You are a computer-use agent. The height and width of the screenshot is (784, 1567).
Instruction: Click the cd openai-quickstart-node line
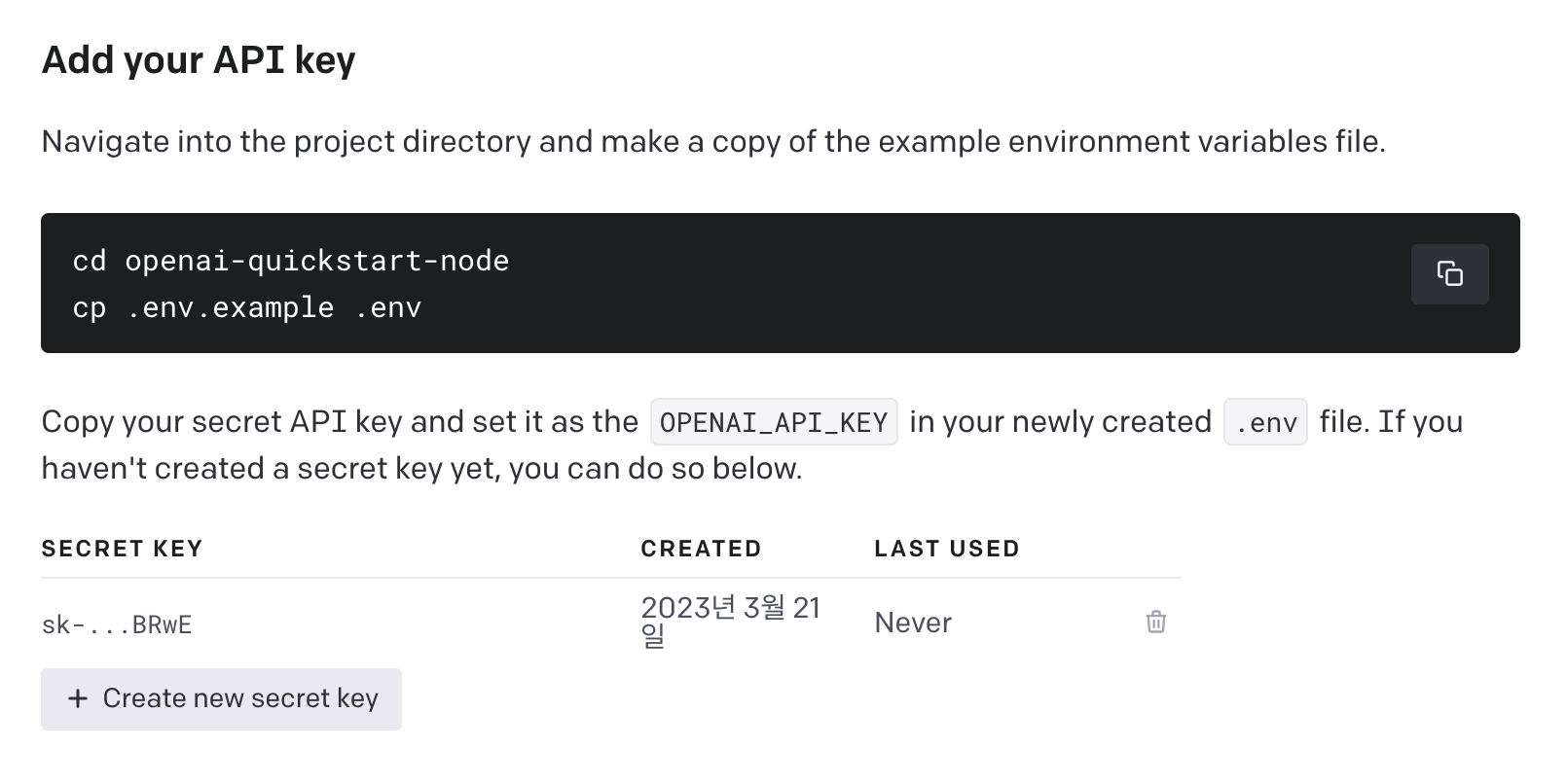291,261
